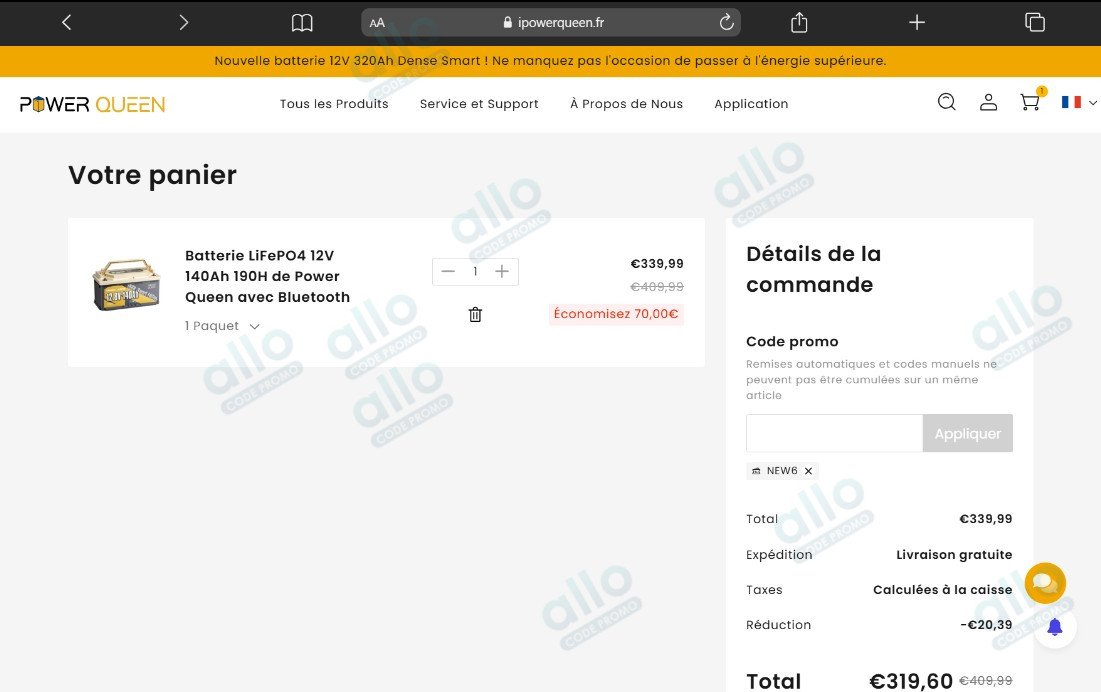This screenshot has height=692, width=1101.
Task: Show the open tabs overview icon
Action: coord(1035,22)
